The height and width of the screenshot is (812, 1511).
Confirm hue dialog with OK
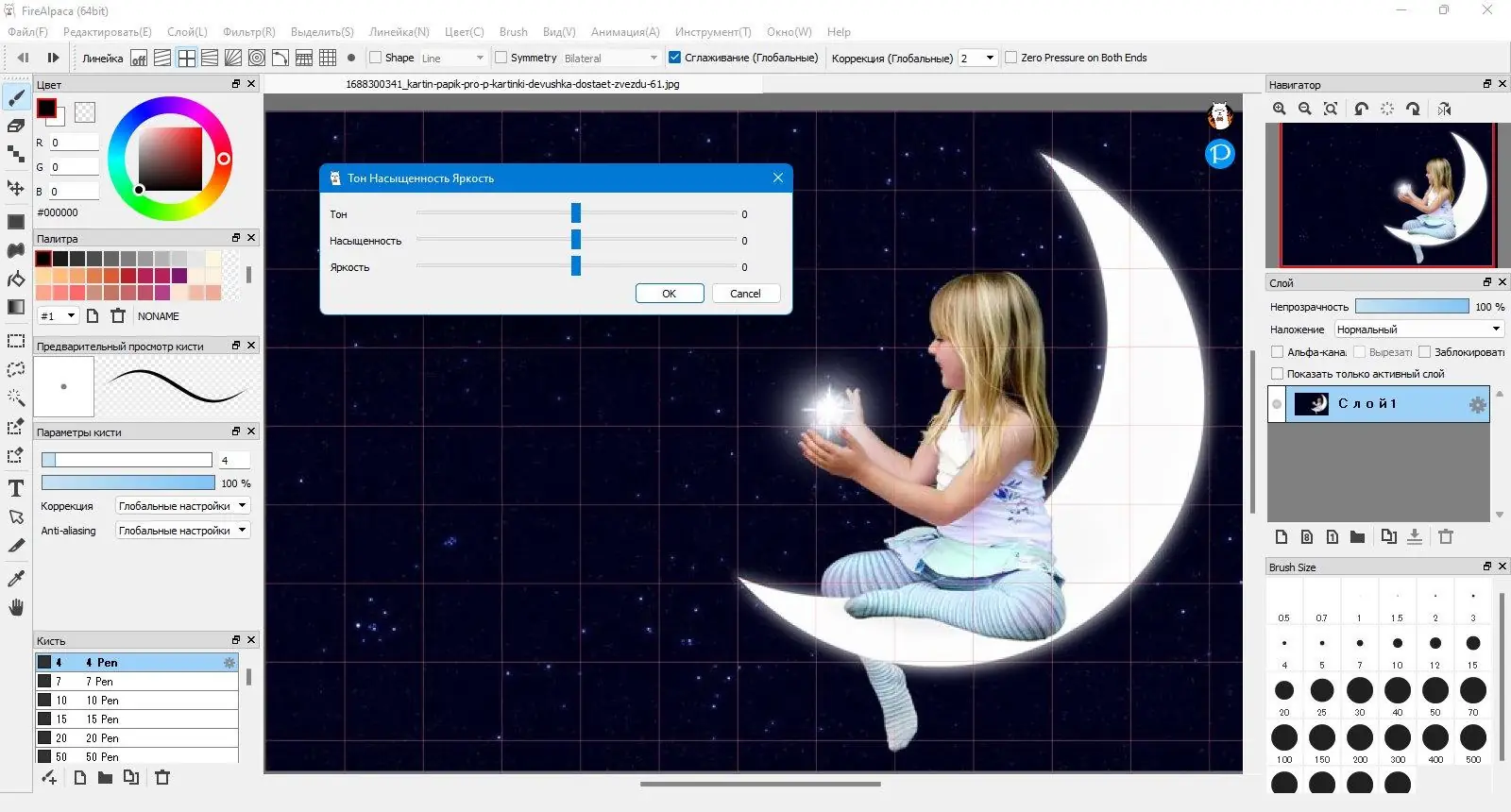tap(670, 294)
